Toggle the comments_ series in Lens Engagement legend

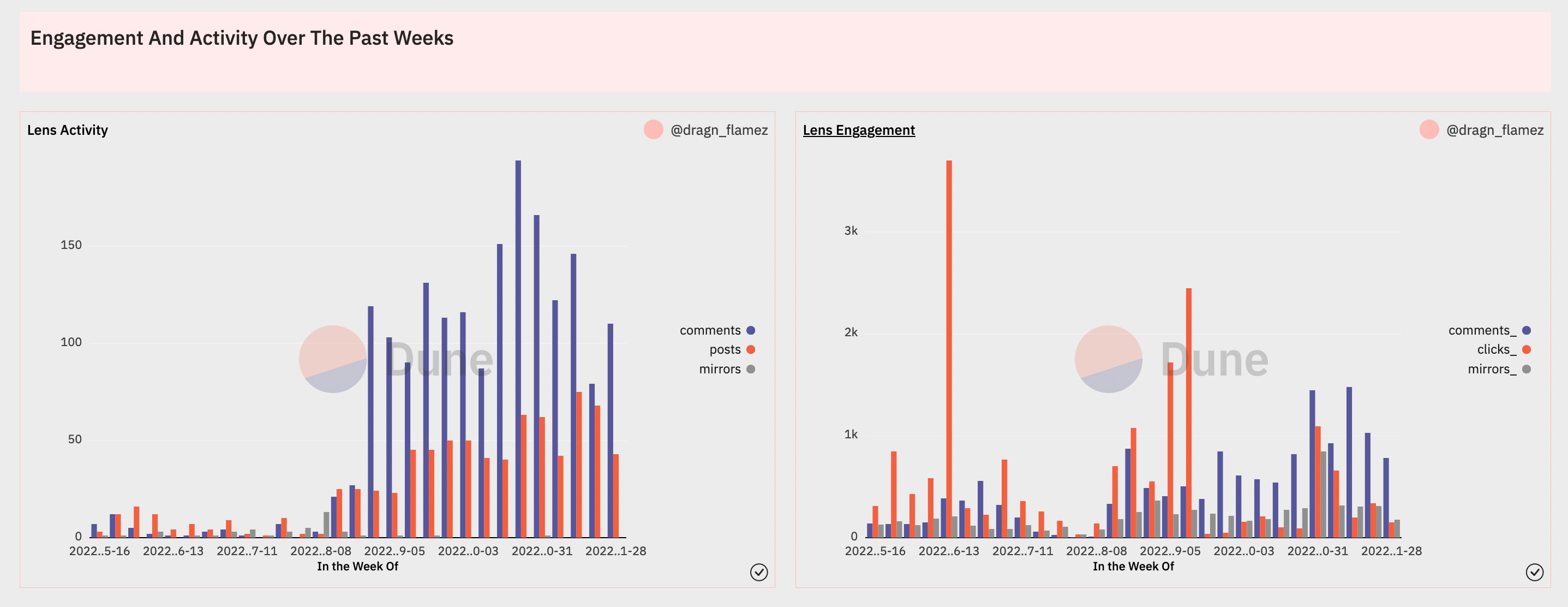pyautogui.click(x=1489, y=330)
